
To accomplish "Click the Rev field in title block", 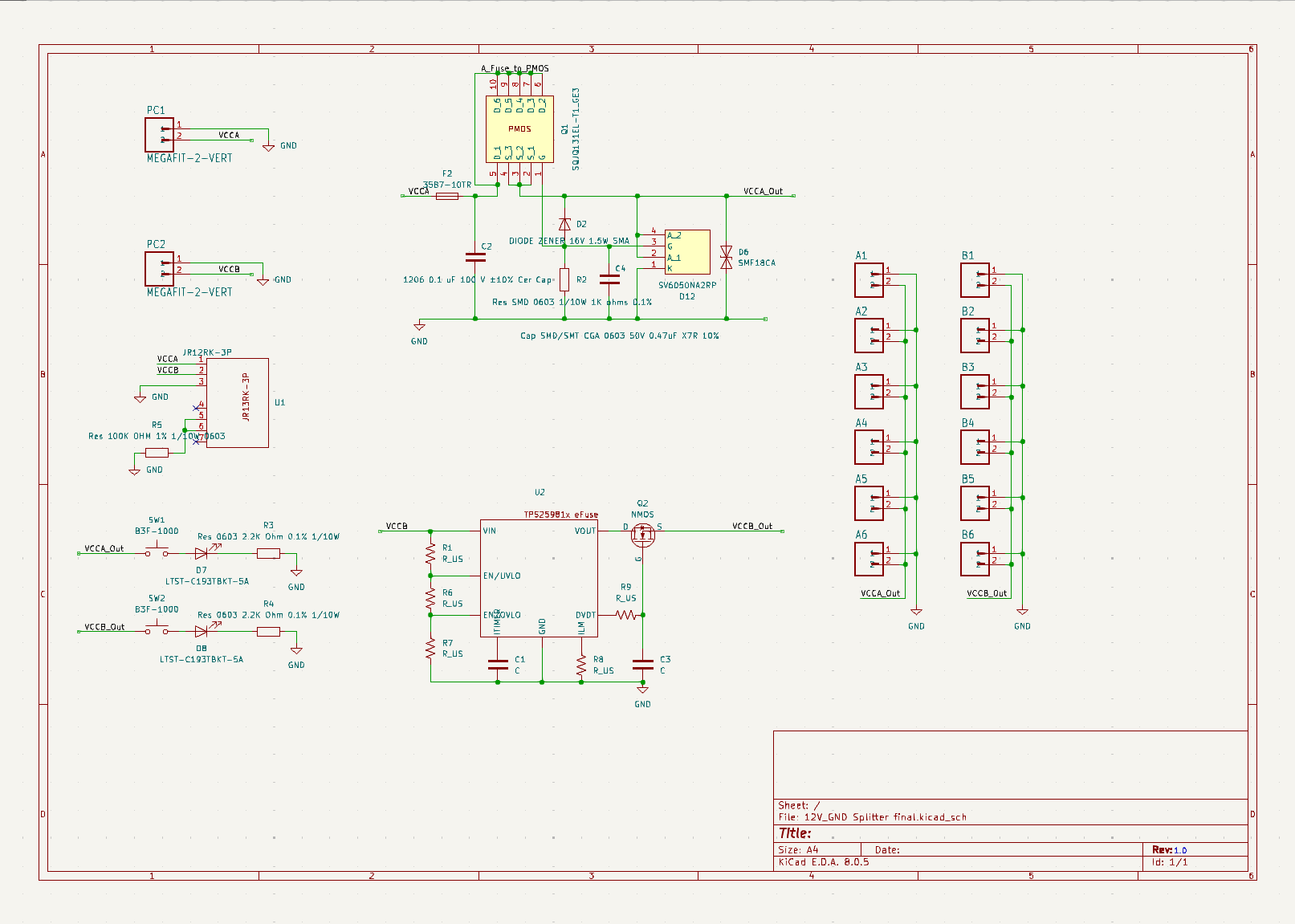I will coord(1169,849).
